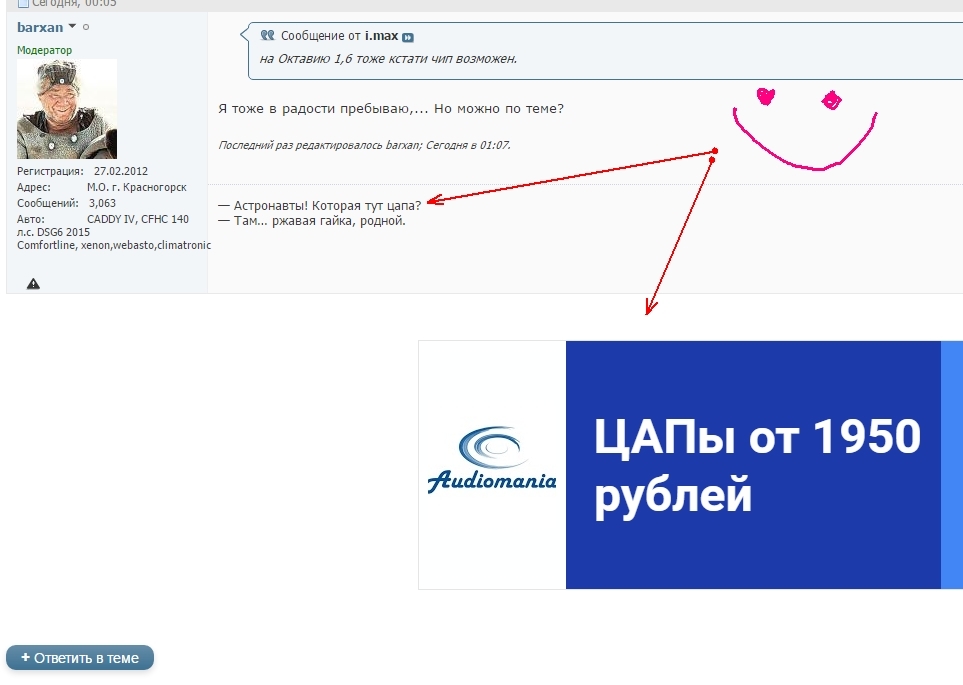The height and width of the screenshot is (685, 963).
Task: Jump to i.max's quoted post via arrow icon
Action: 408,37
